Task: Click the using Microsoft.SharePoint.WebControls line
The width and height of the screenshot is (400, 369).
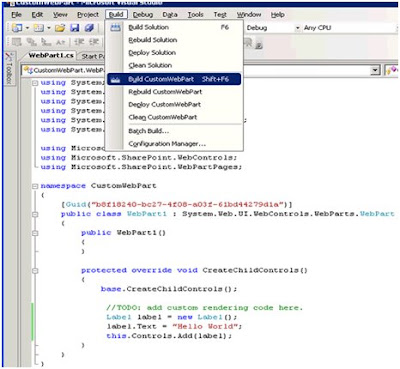Action: click(x=139, y=158)
